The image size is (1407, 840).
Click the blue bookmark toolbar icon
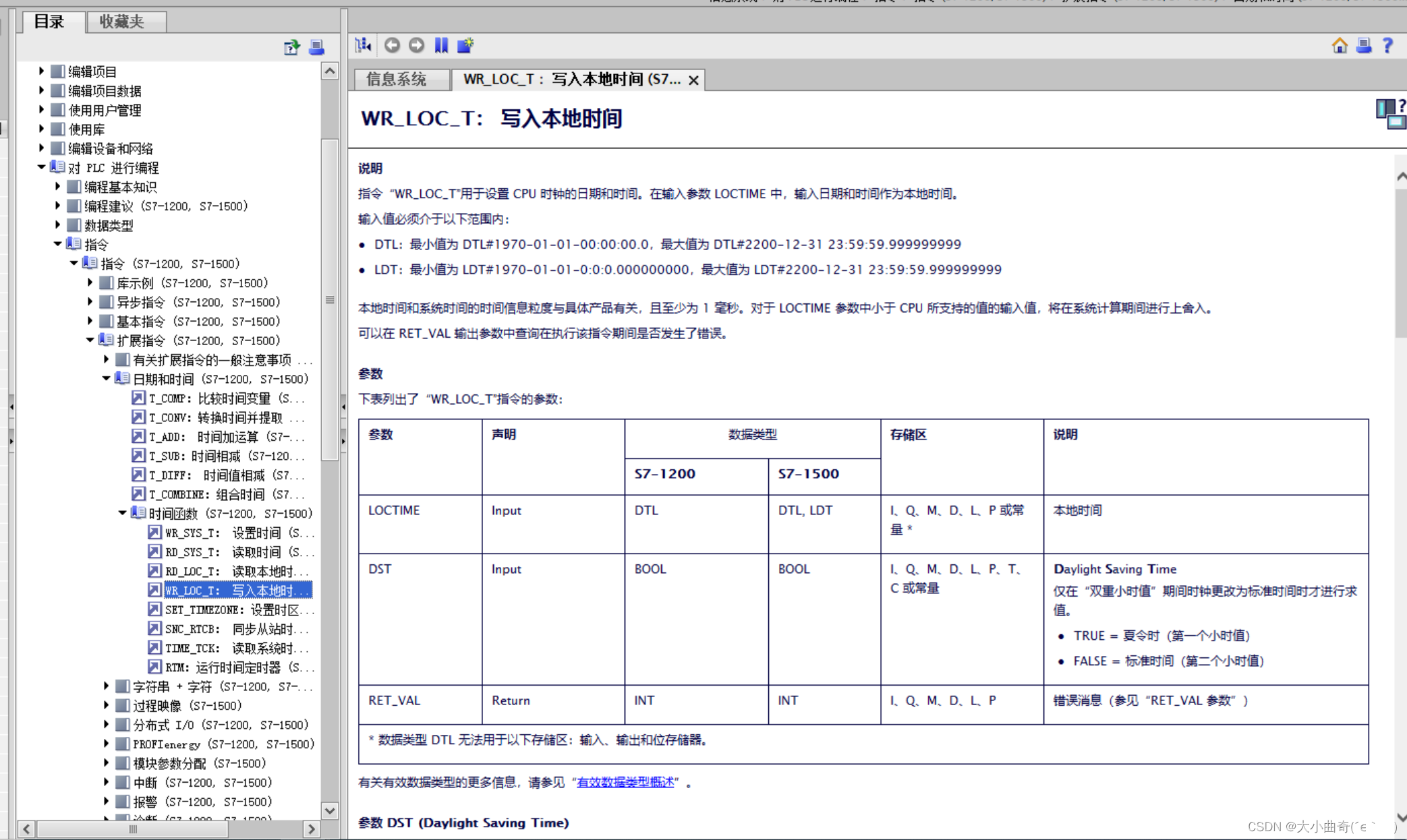pyautogui.click(x=441, y=45)
